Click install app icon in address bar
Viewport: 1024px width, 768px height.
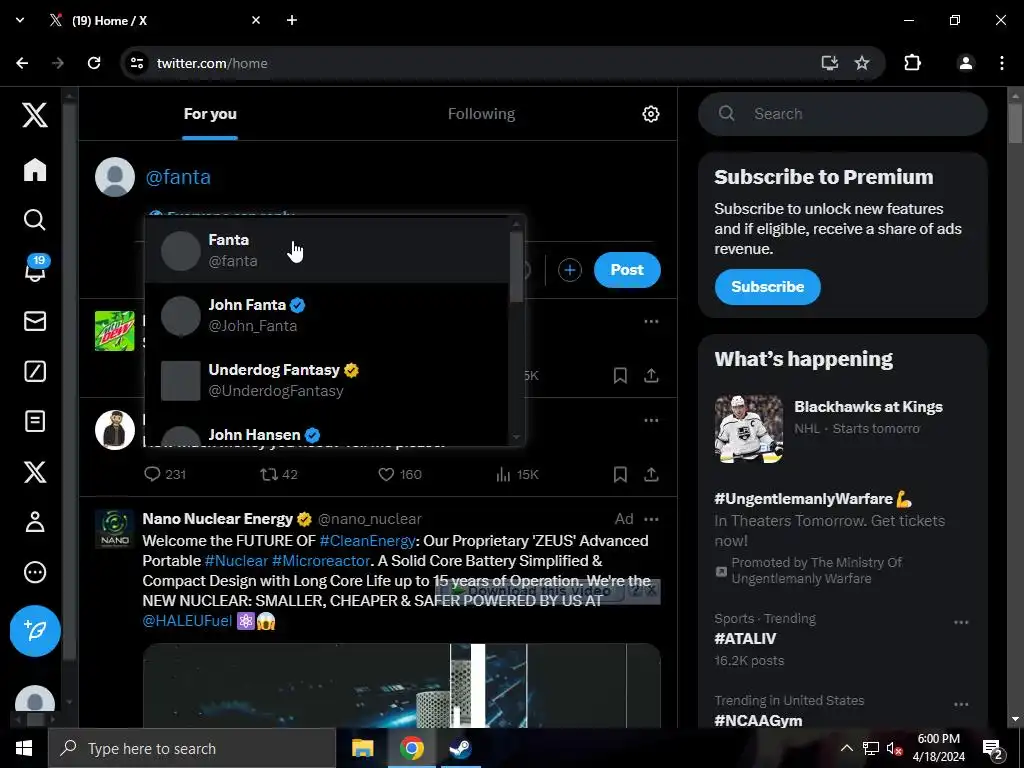point(829,63)
